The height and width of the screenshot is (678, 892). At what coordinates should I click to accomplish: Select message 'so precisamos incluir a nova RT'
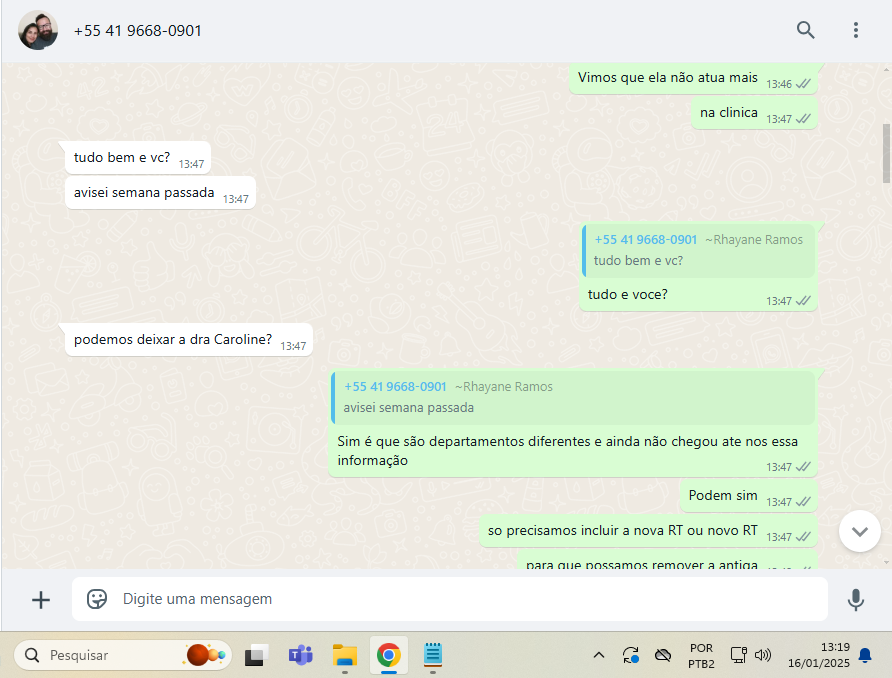649,531
